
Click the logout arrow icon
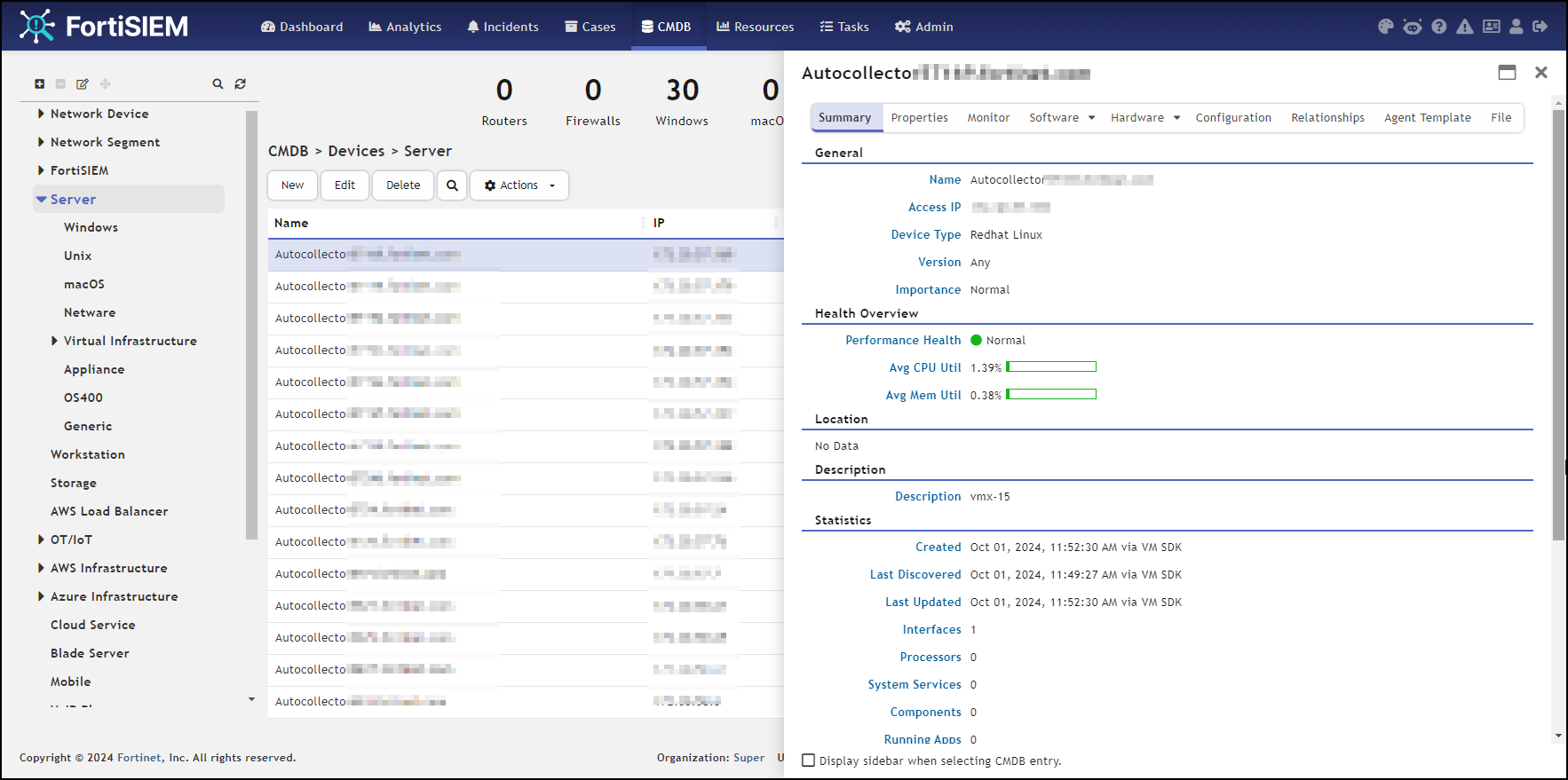[1540, 27]
